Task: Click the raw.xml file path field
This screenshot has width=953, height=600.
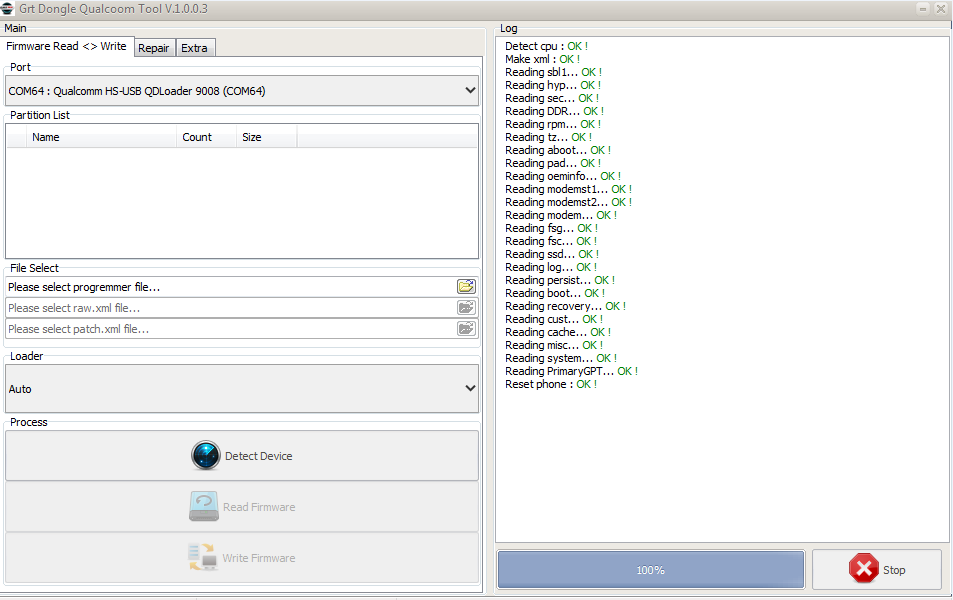Action: pyautogui.click(x=231, y=308)
